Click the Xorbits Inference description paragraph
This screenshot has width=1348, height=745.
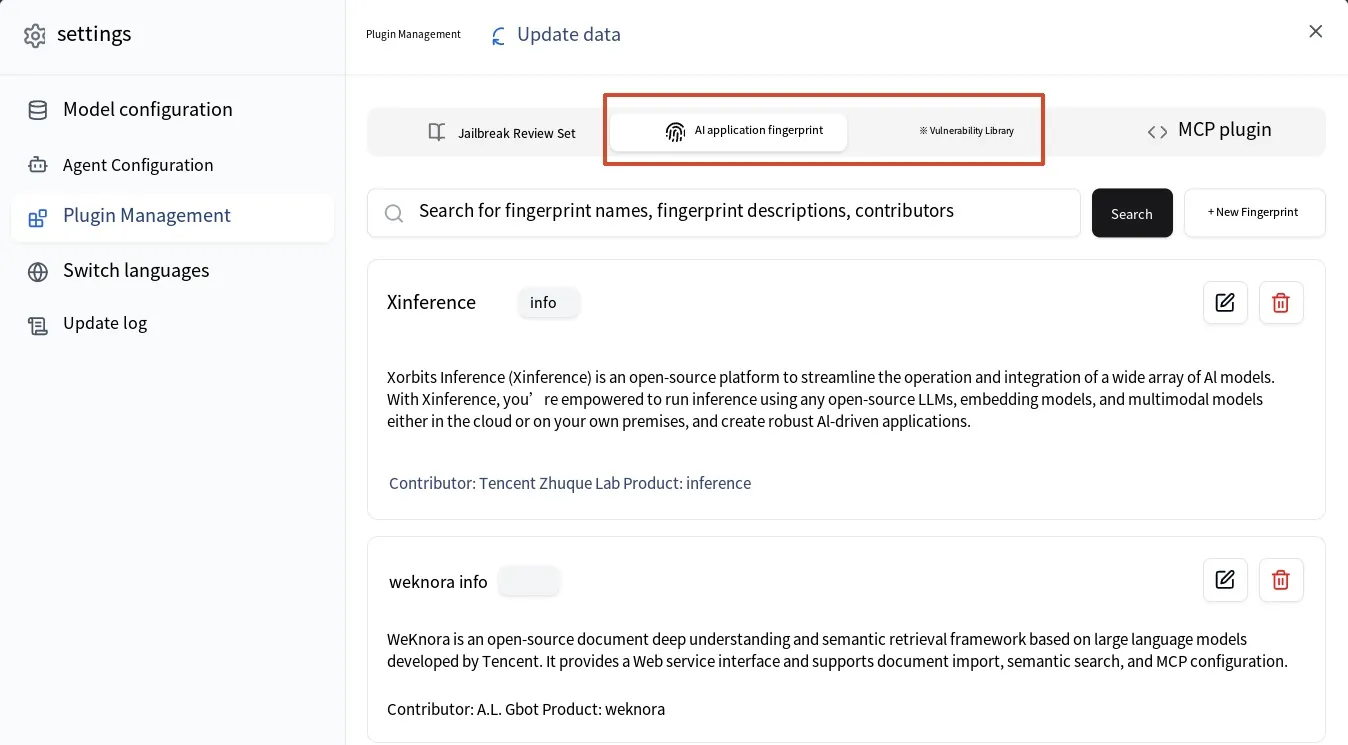click(x=831, y=399)
